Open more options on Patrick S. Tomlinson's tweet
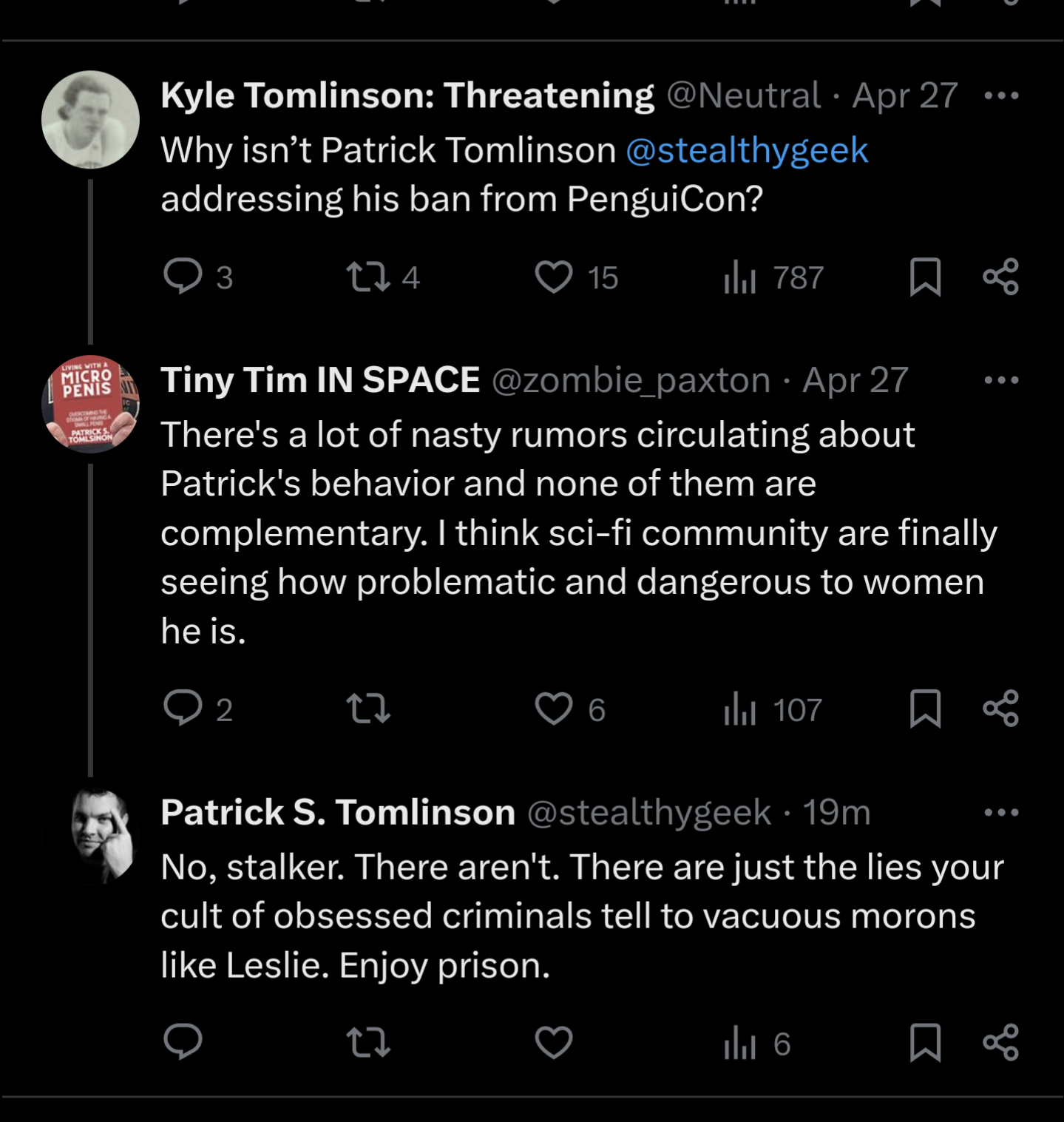 [1001, 812]
